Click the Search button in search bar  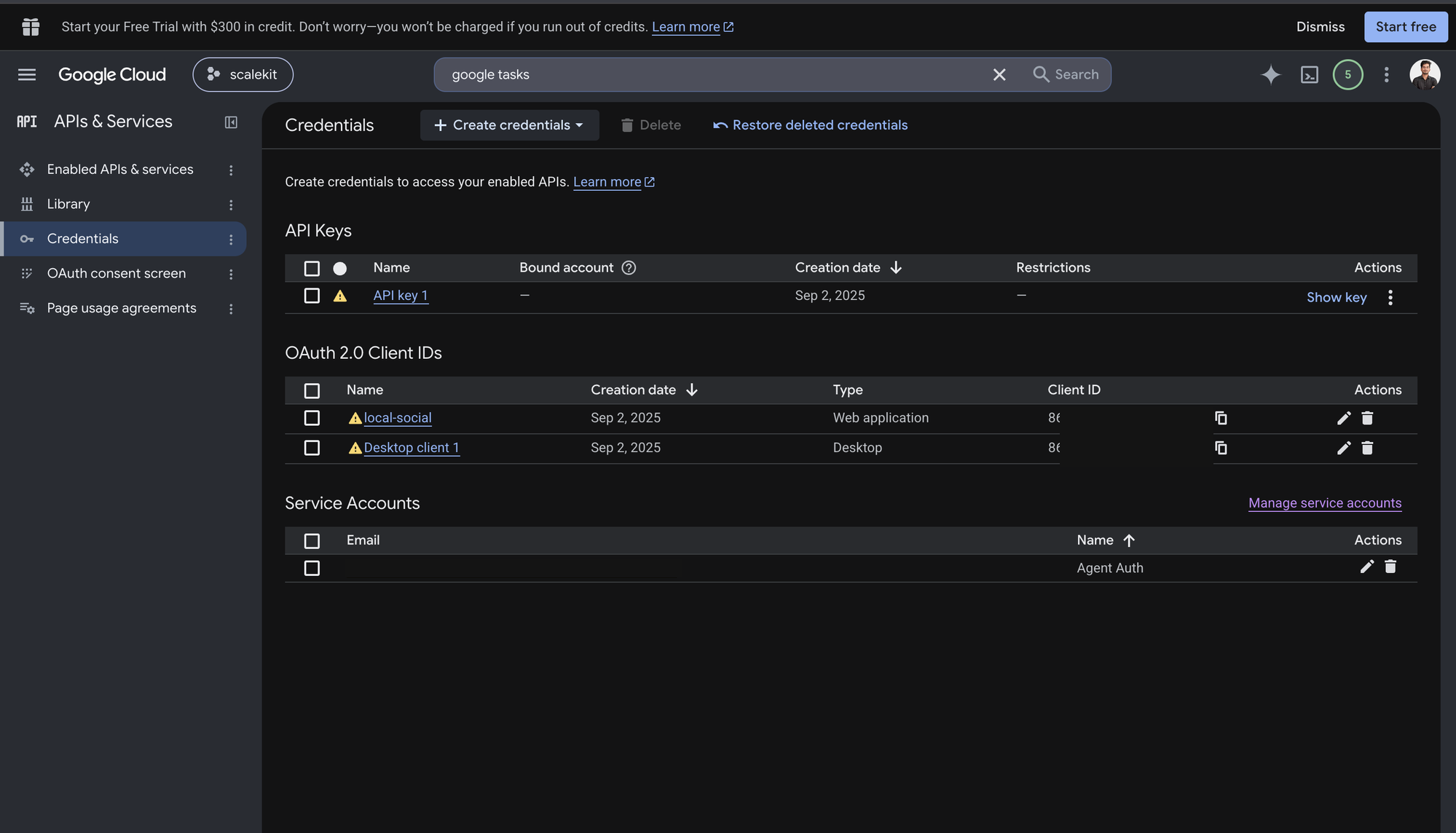1066,74
